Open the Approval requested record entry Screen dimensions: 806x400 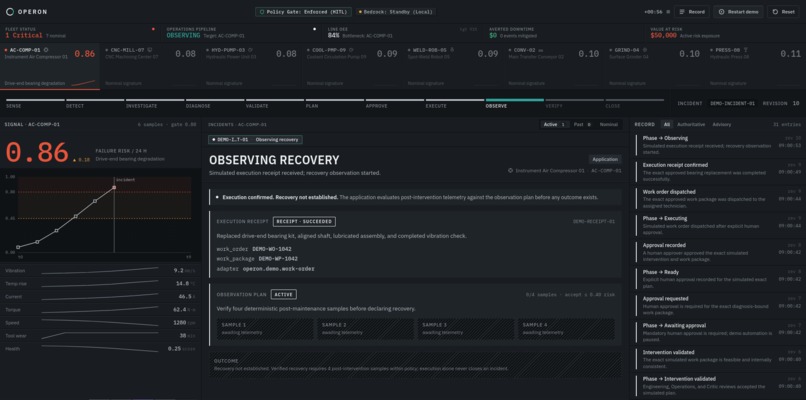718,305
